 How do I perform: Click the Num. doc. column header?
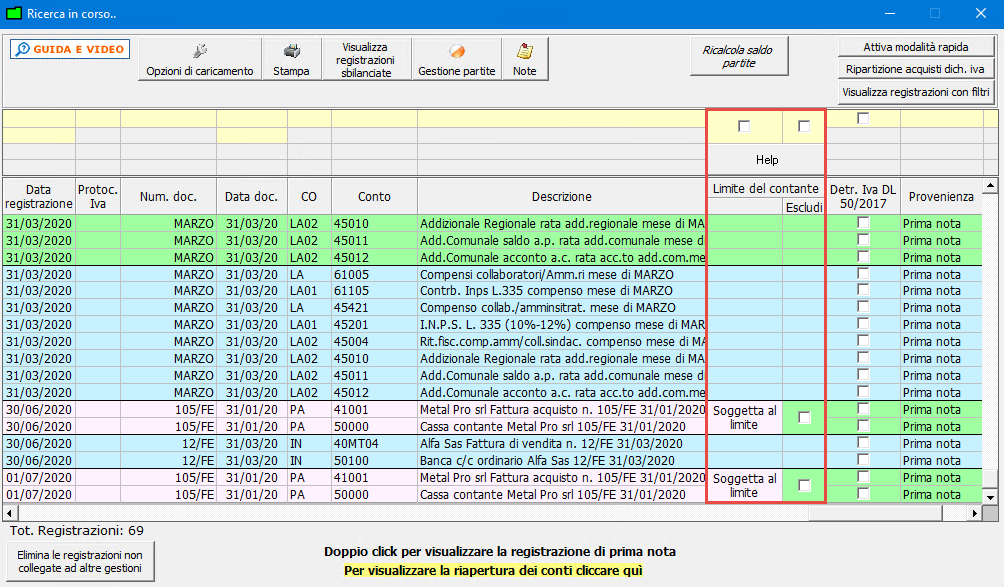pos(168,197)
